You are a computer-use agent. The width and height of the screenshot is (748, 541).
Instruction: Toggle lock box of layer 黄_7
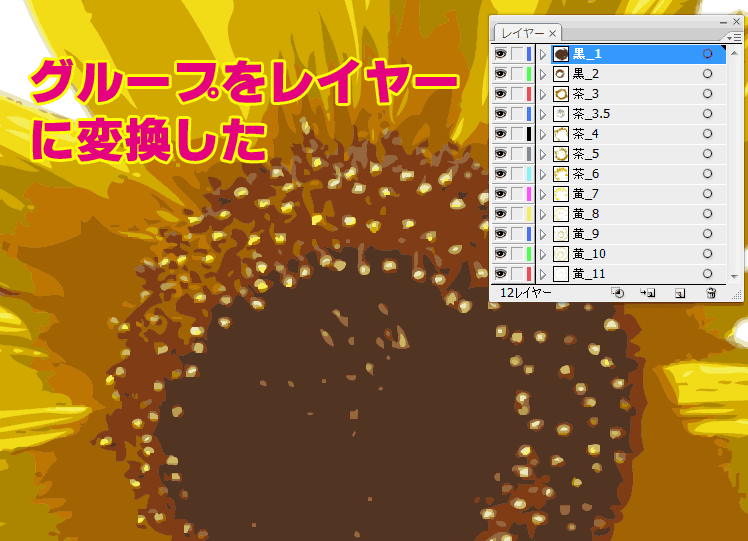[x=517, y=194]
